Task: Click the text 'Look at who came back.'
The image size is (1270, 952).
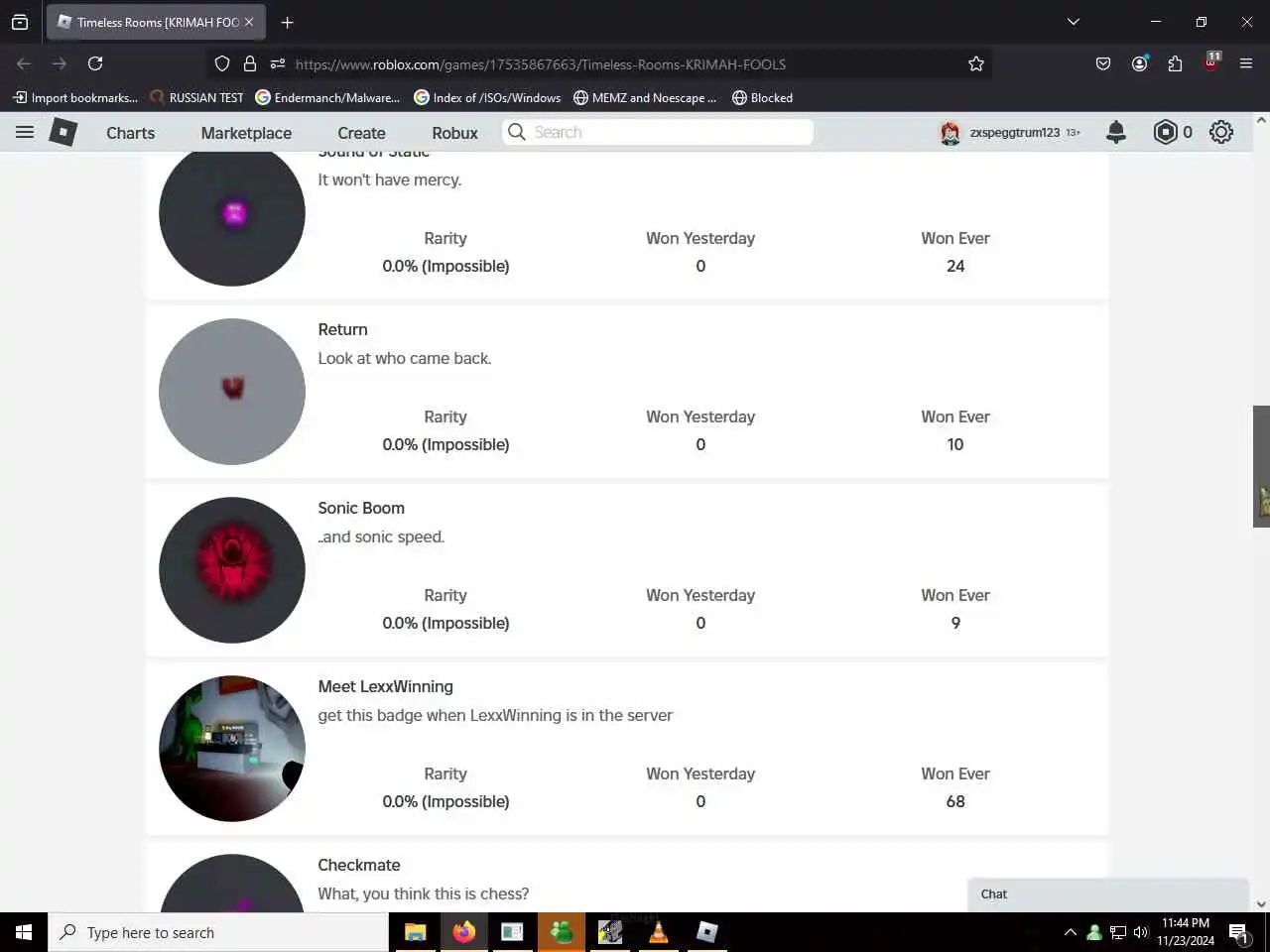Action: [405, 358]
